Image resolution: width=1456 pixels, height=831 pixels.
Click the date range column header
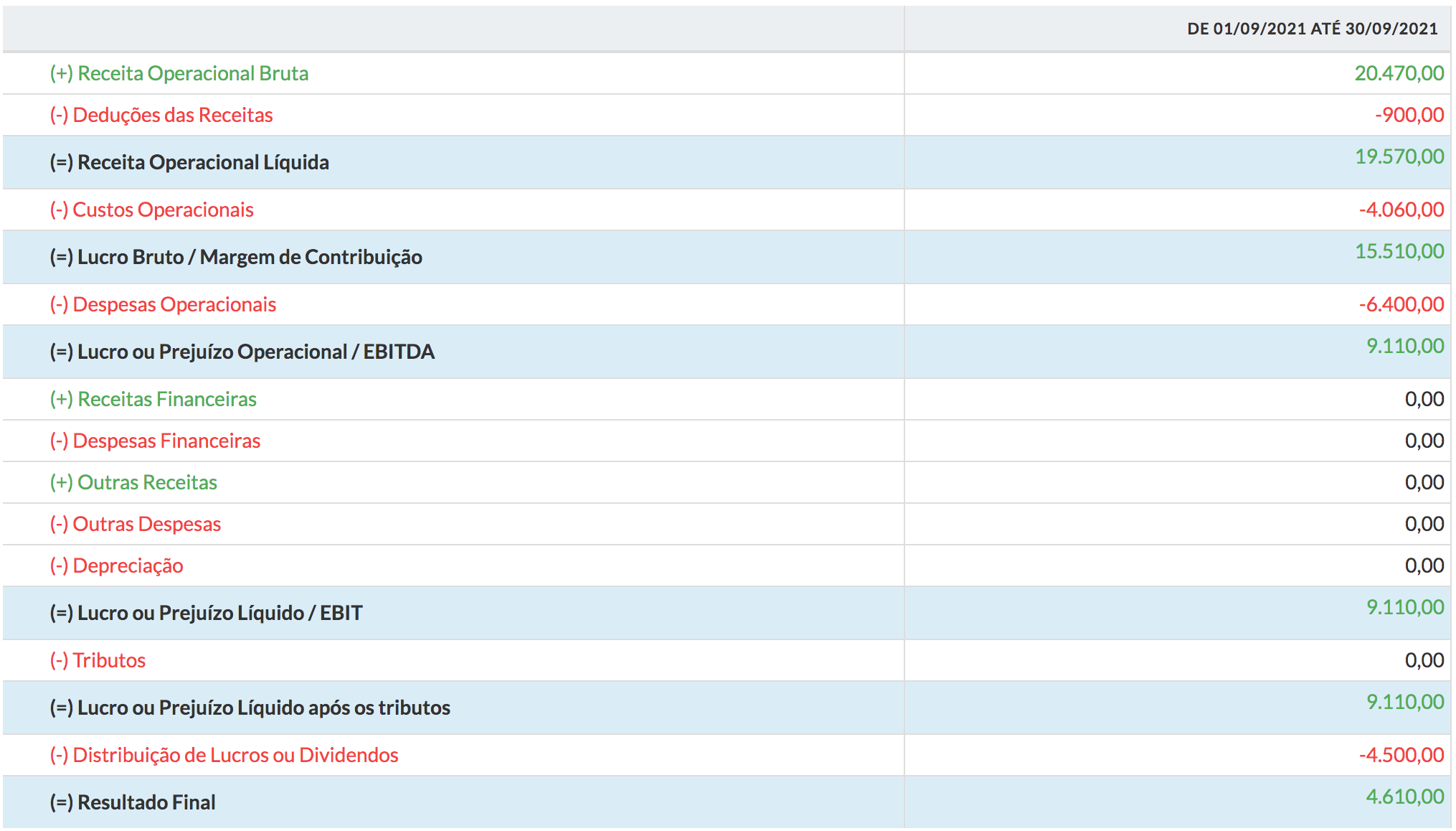(1312, 29)
